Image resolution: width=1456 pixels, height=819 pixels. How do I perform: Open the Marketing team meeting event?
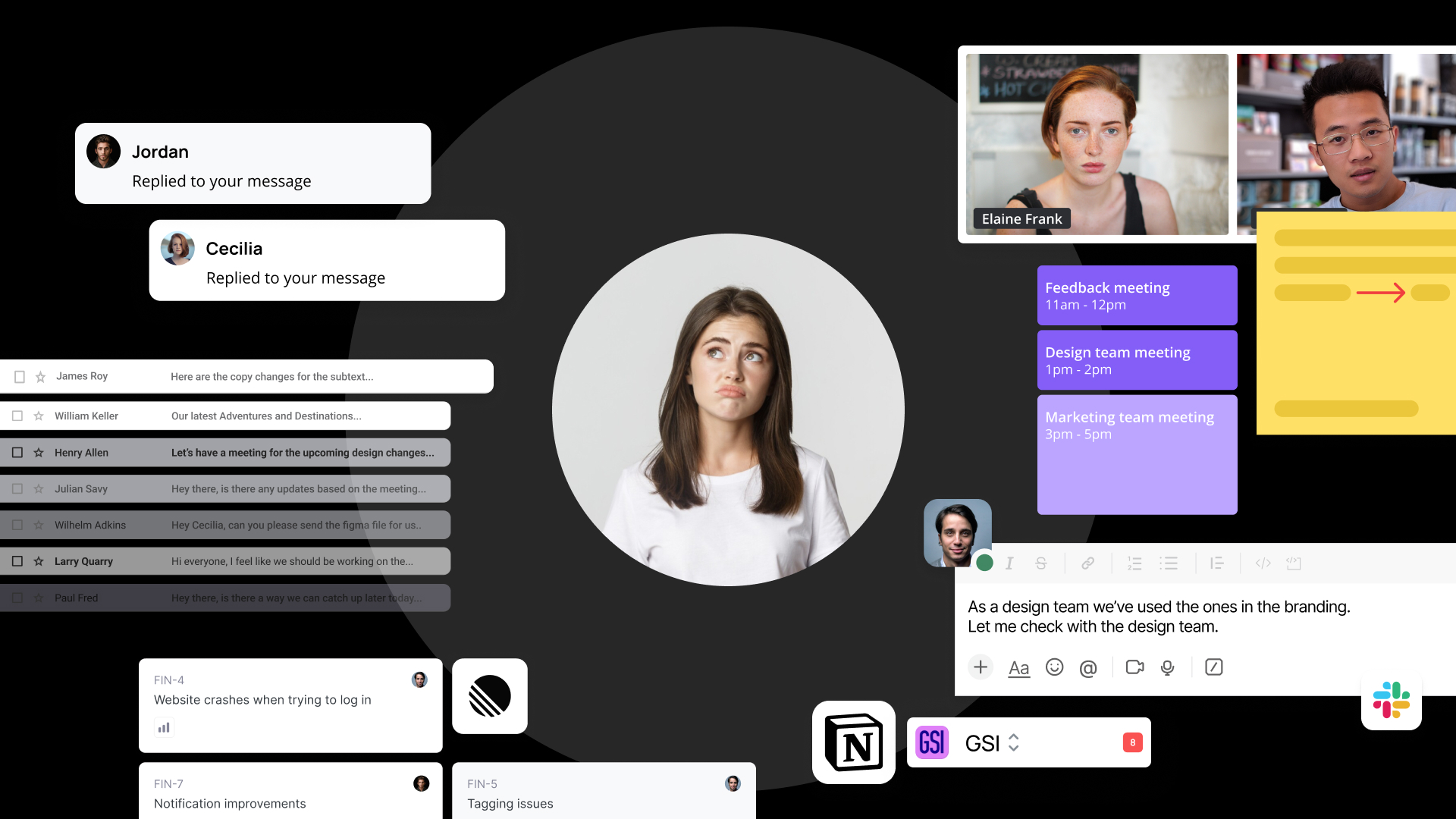(x=1137, y=455)
